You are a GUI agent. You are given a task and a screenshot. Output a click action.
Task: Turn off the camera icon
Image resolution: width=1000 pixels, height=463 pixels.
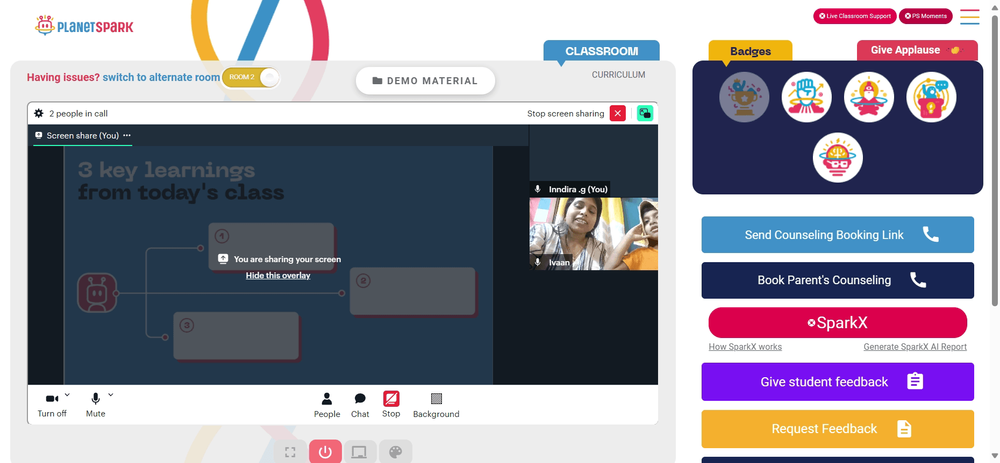tap(52, 399)
